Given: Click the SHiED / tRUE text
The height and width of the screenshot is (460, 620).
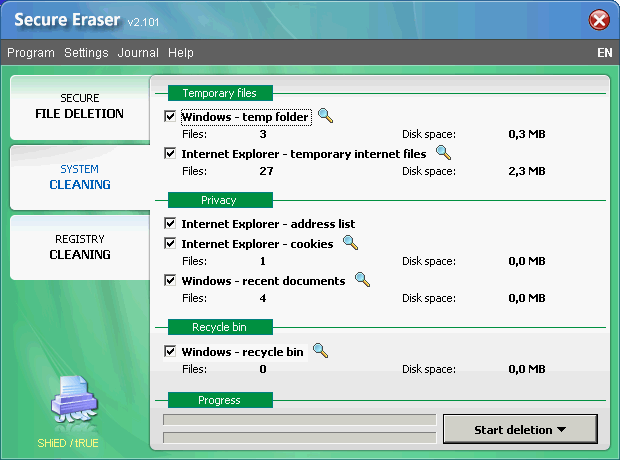Looking at the screenshot, I should 68,443.
